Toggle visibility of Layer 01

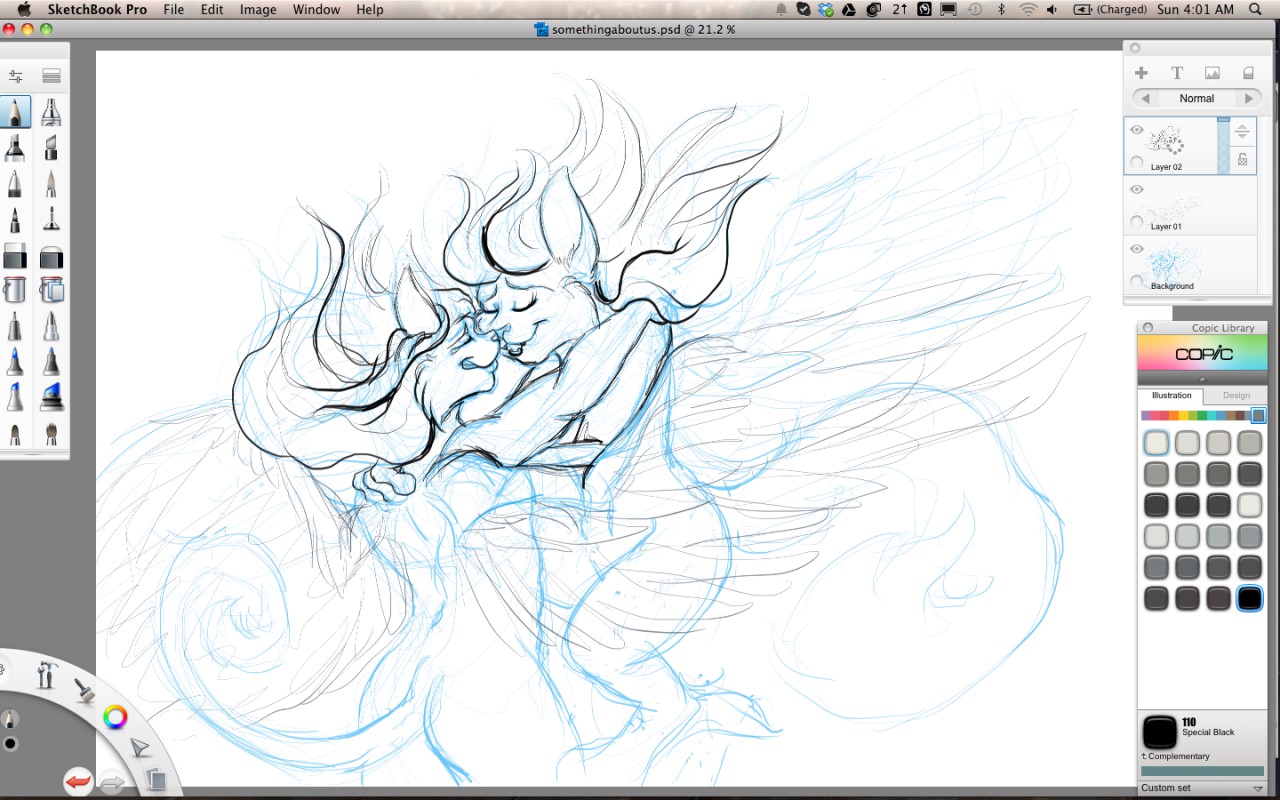1137,189
